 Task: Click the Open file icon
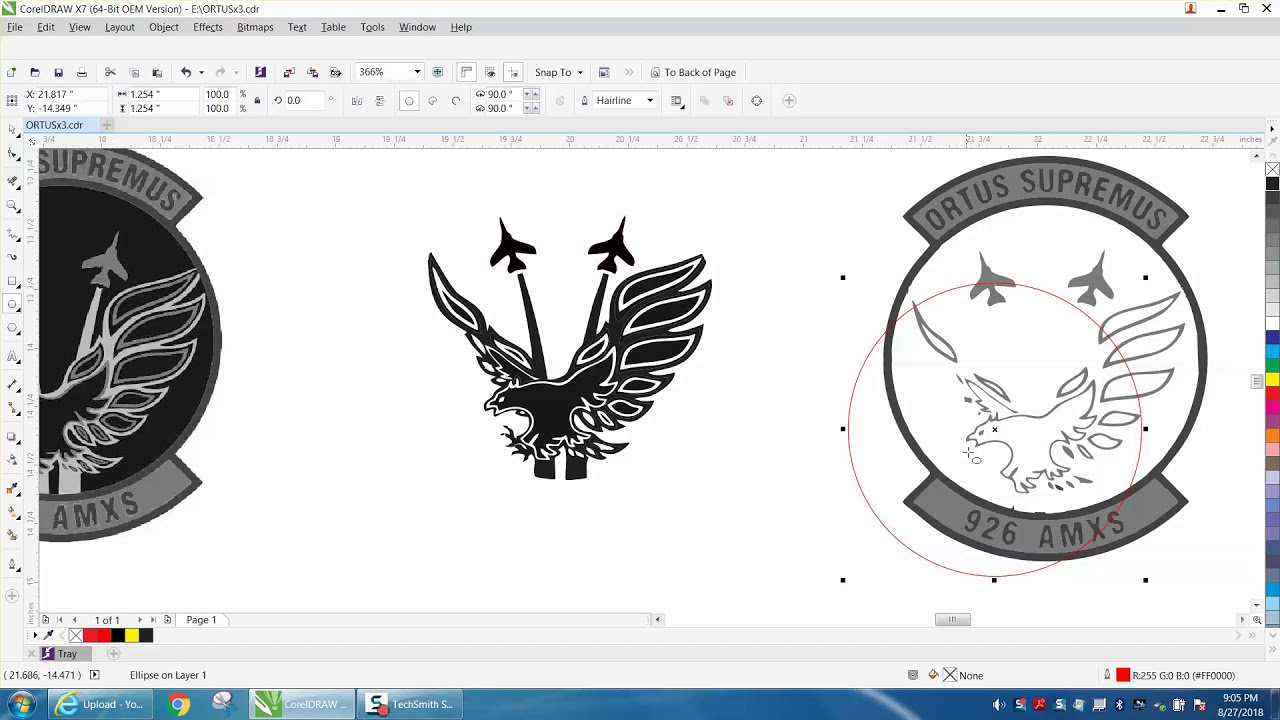pos(34,72)
